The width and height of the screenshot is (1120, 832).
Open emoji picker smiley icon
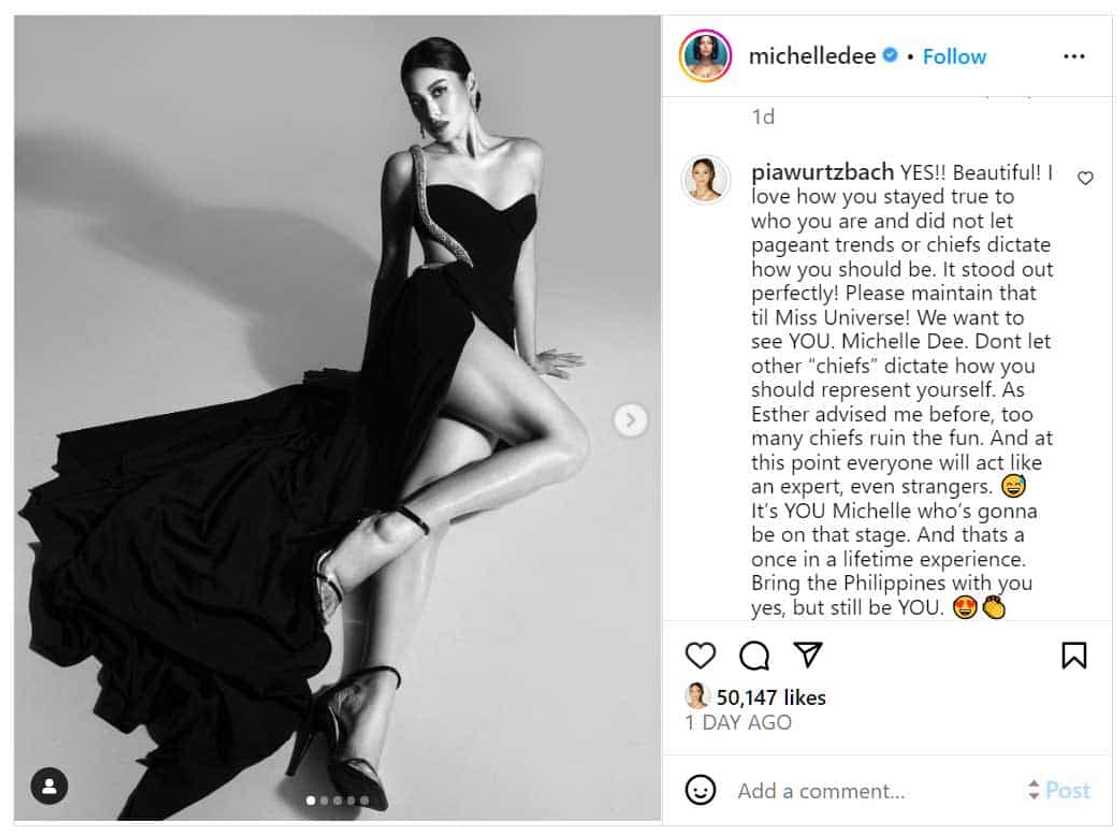700,790
